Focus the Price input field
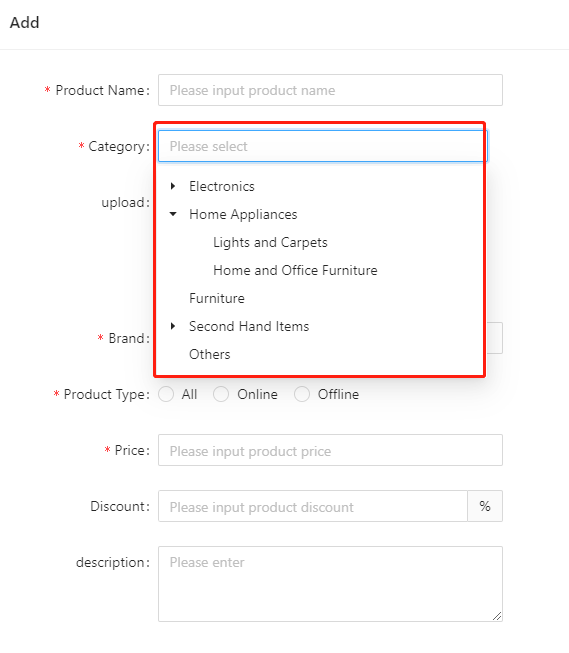Screen dimensions: 569x653 pos(330,450)
